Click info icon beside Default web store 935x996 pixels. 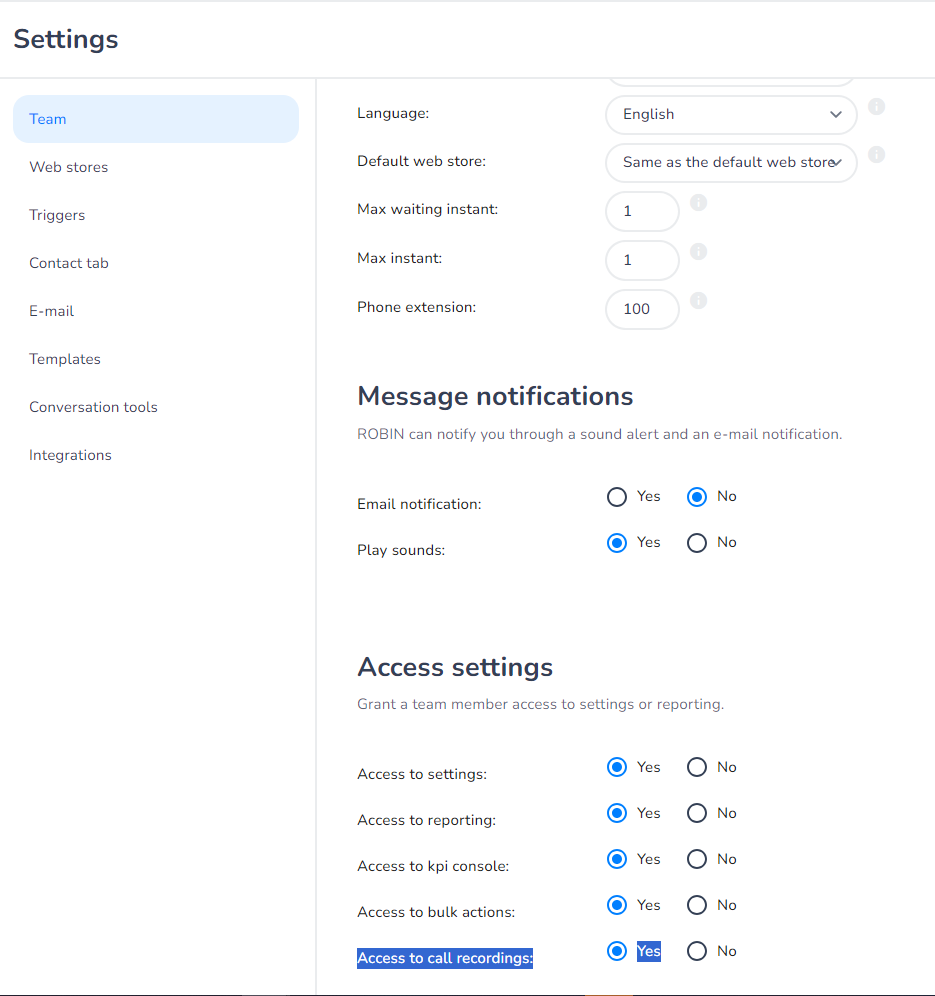[876, 155]
